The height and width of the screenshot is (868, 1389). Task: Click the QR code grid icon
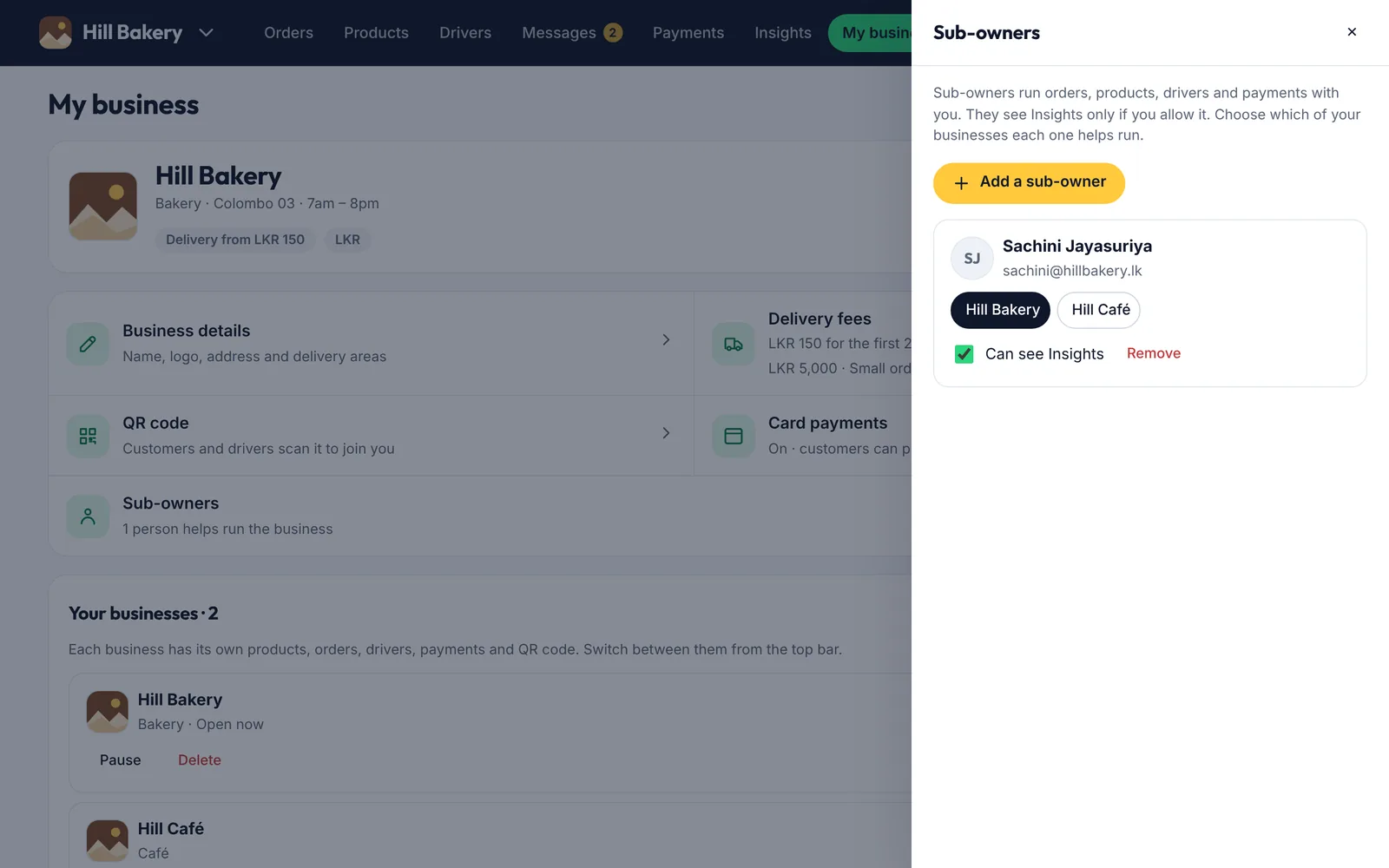(88, 436)
